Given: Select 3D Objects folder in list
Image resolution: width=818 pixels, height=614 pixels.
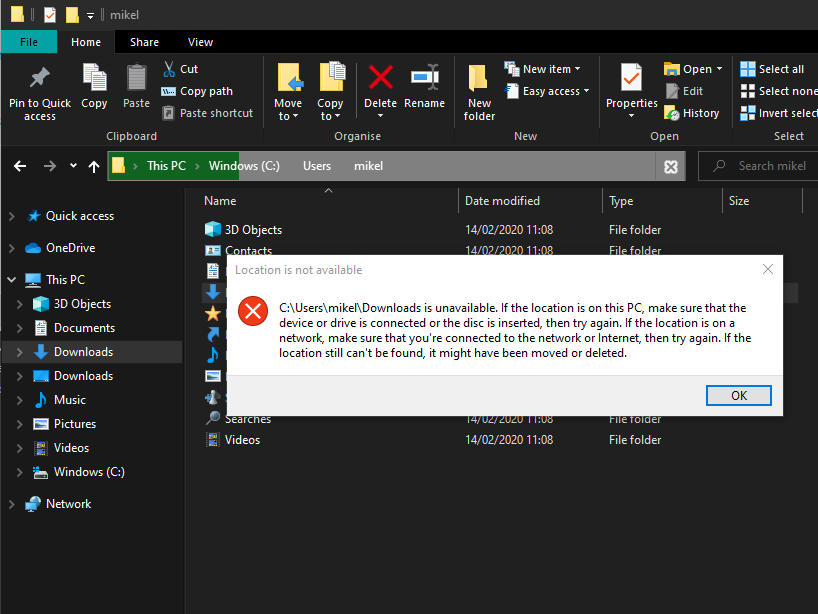Looking at the screenshot, I should (254, 230).
